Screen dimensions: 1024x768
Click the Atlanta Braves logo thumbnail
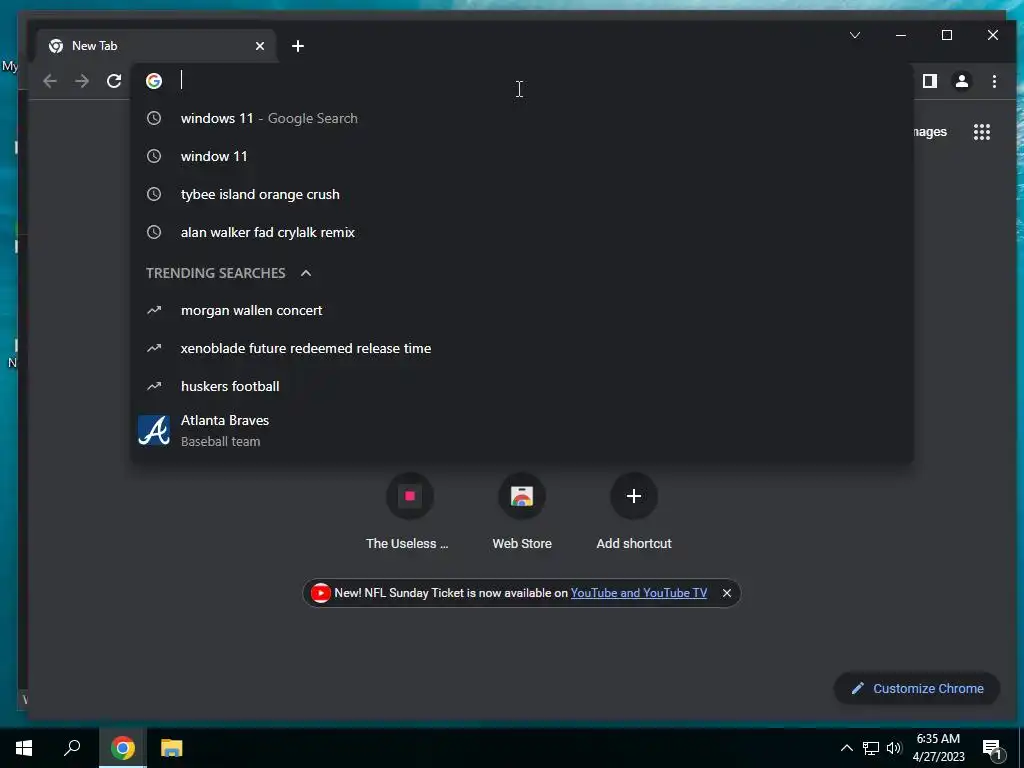pyautogui.click(x=154, y=430)
